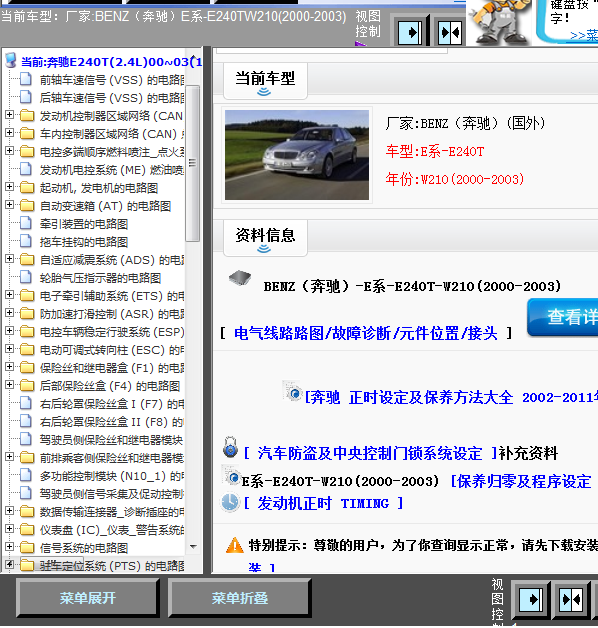The height and width of the screenshot is (628, 598).
Task: Click the bottom view-control collapse arrows icon
Action: click(571, 600)
